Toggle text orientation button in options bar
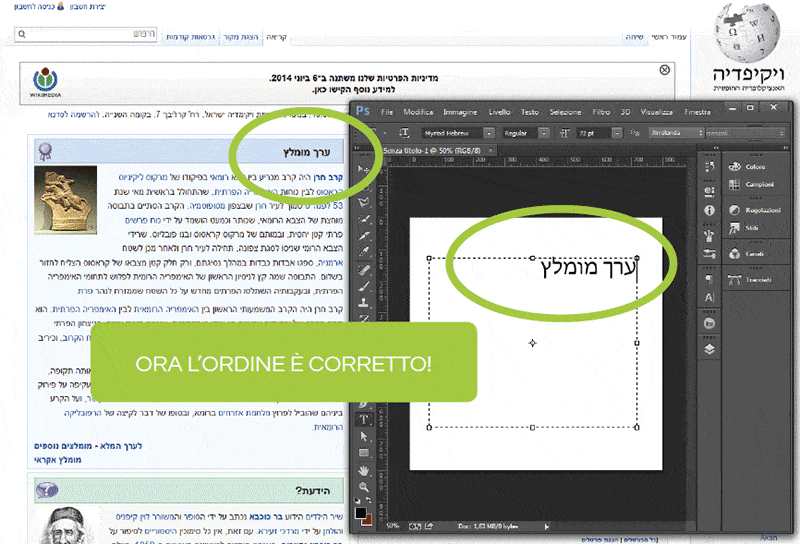The width and height of the screenshot is (800, 544). 405,132
